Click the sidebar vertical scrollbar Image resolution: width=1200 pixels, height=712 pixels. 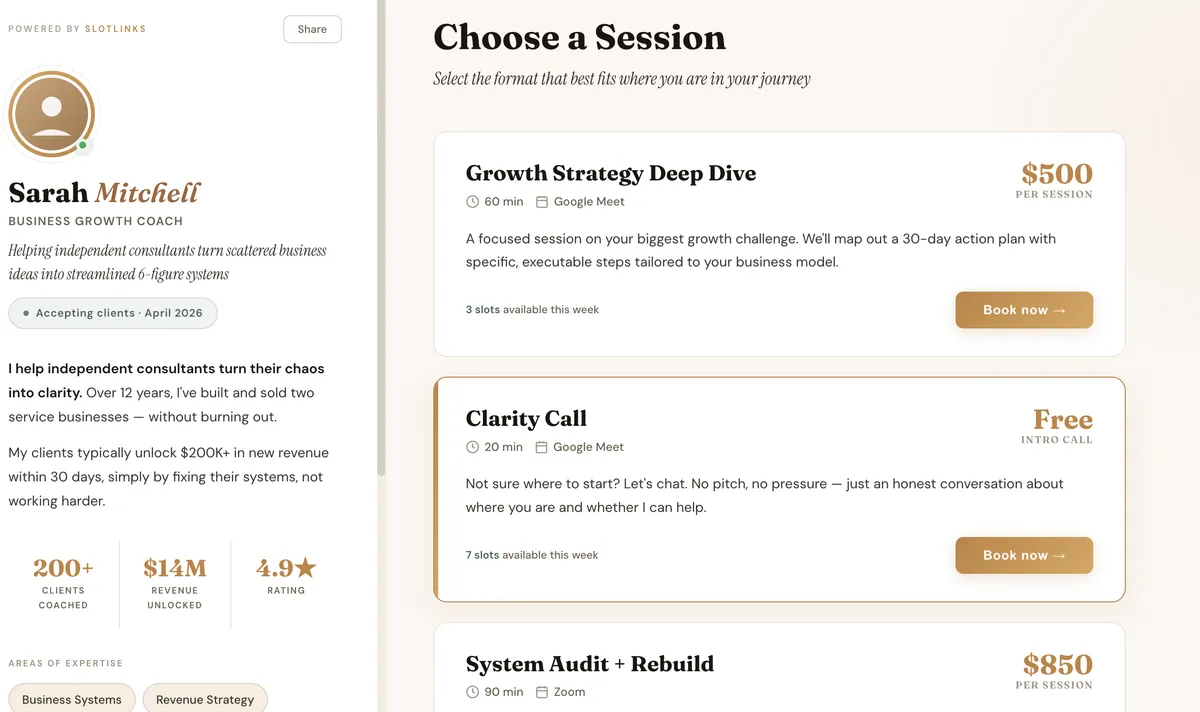381,237
